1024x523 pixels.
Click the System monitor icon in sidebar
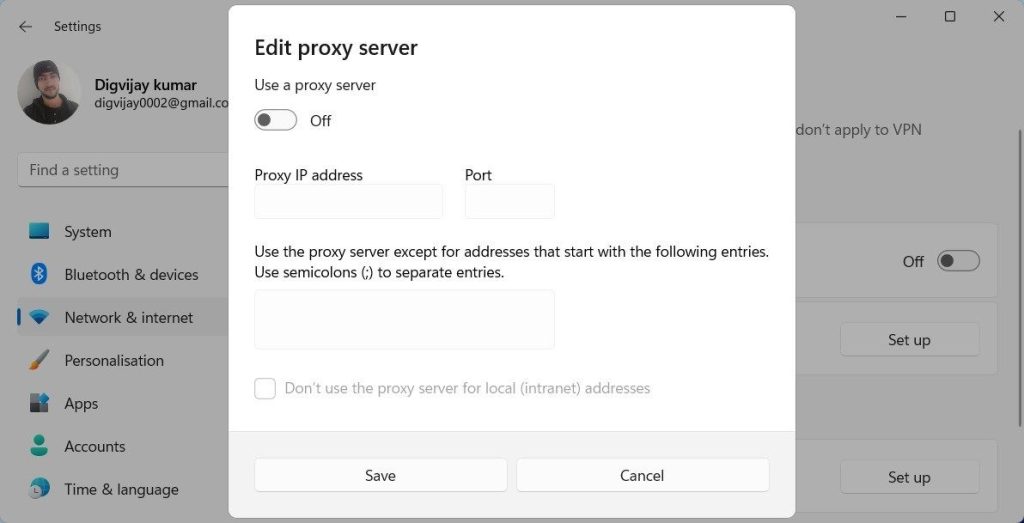[x=39, y=231]
